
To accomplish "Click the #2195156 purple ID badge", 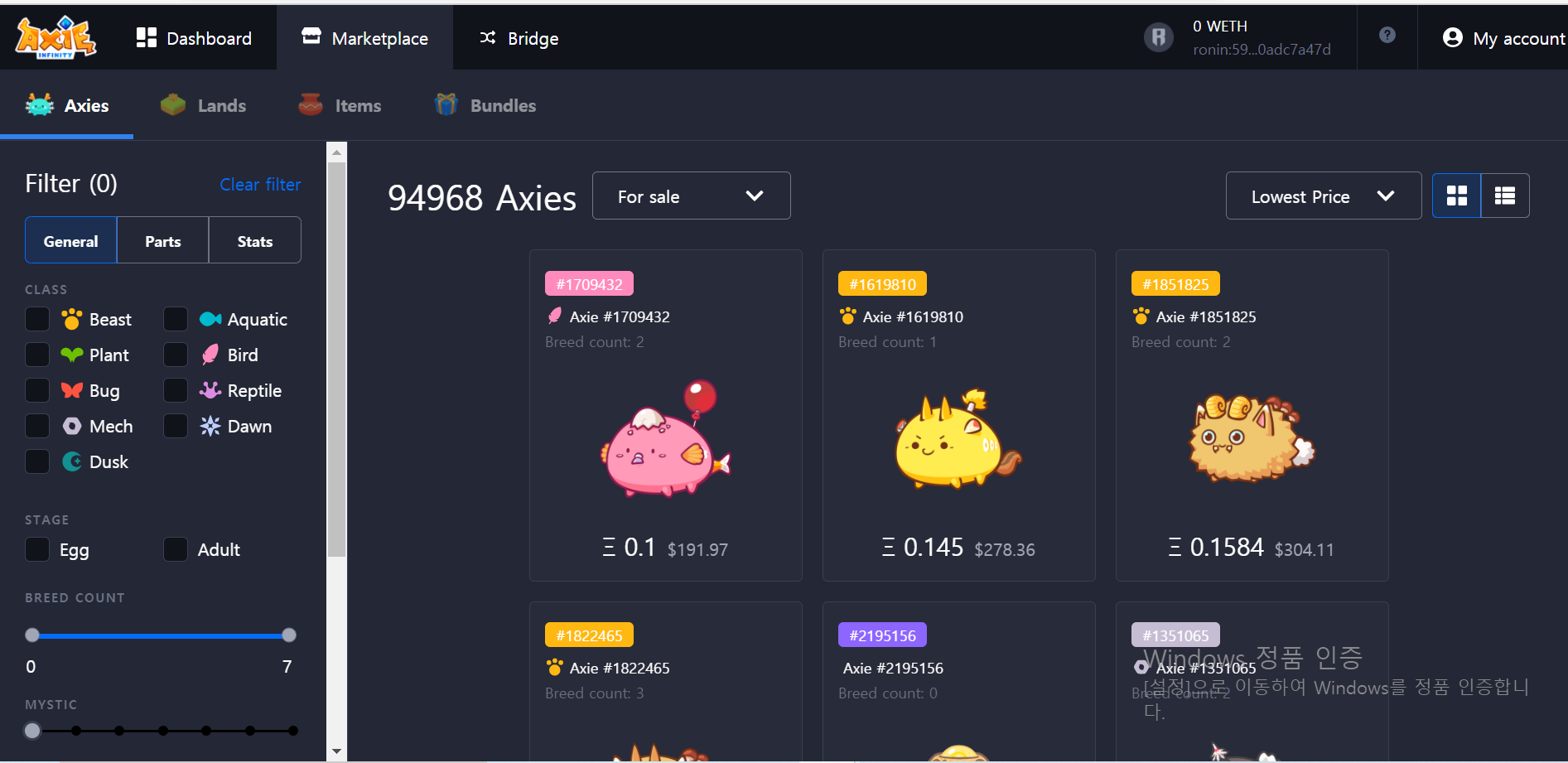I will pos(882,635).
